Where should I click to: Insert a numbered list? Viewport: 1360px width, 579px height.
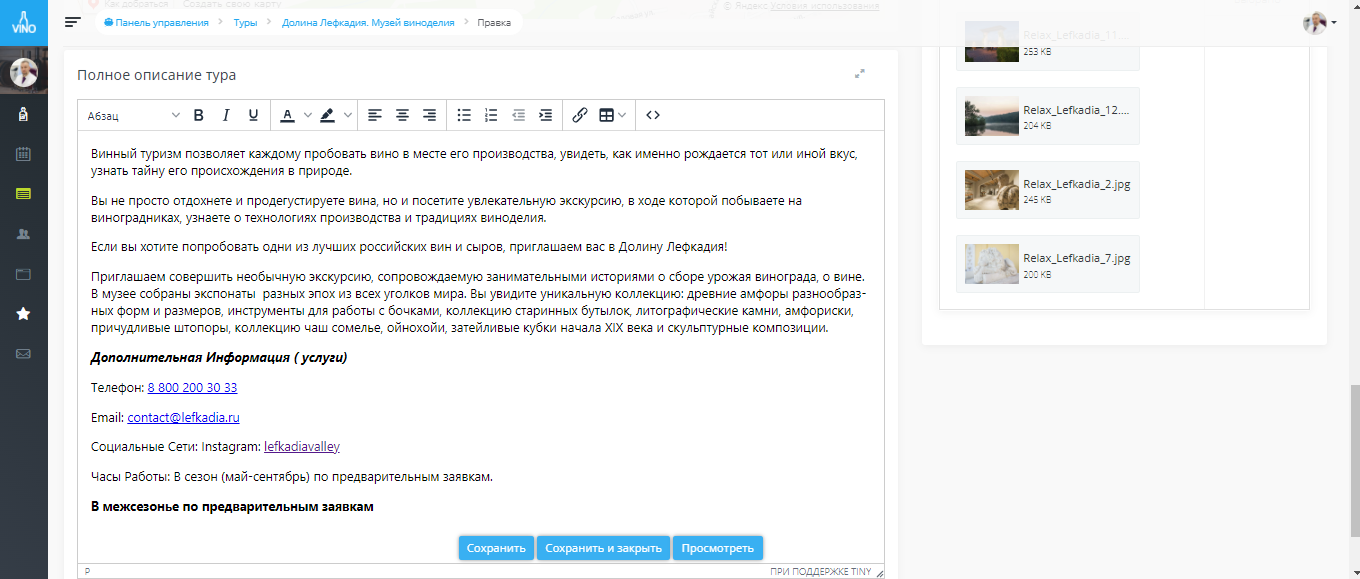(x=491, y=115)
